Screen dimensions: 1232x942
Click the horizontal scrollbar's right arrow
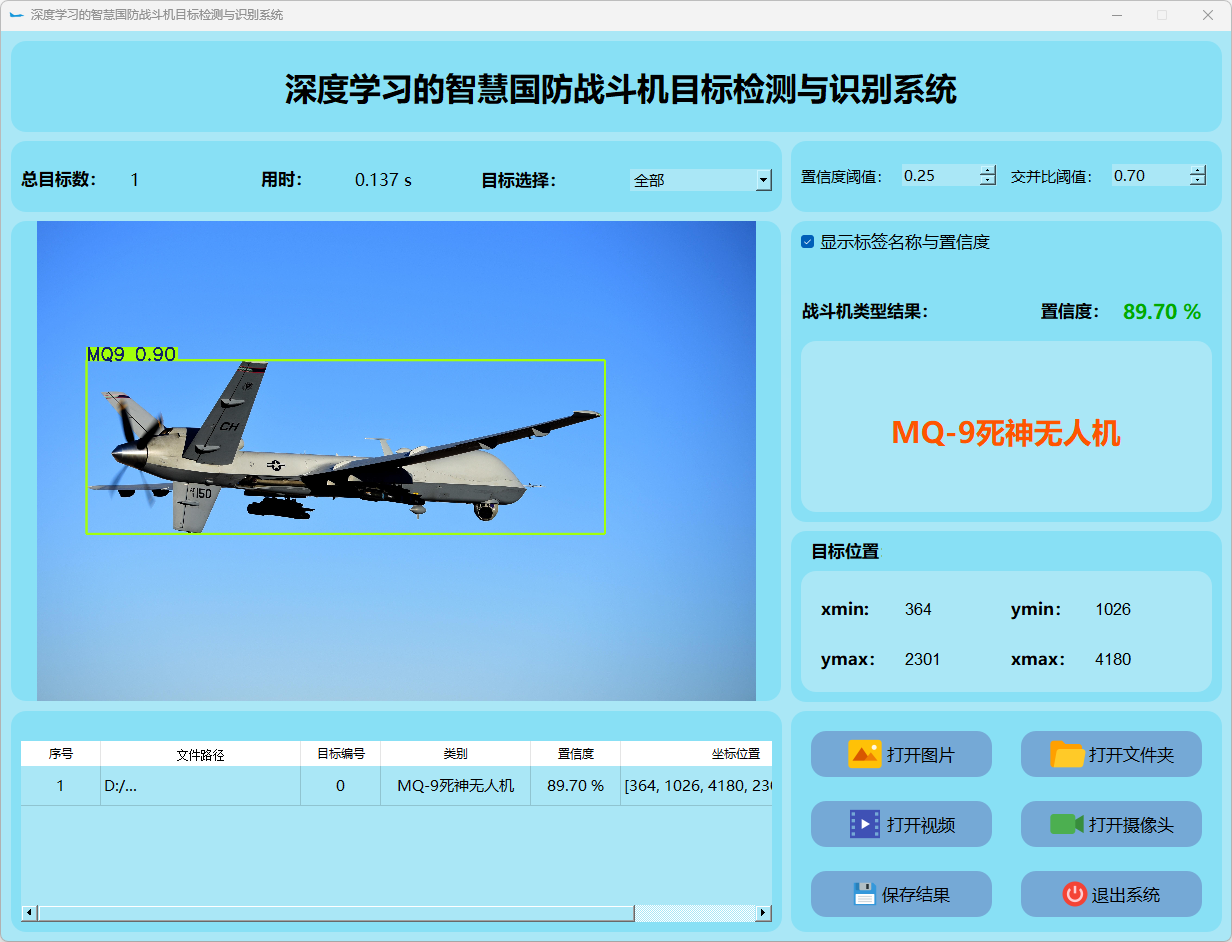tap(763, 913)
